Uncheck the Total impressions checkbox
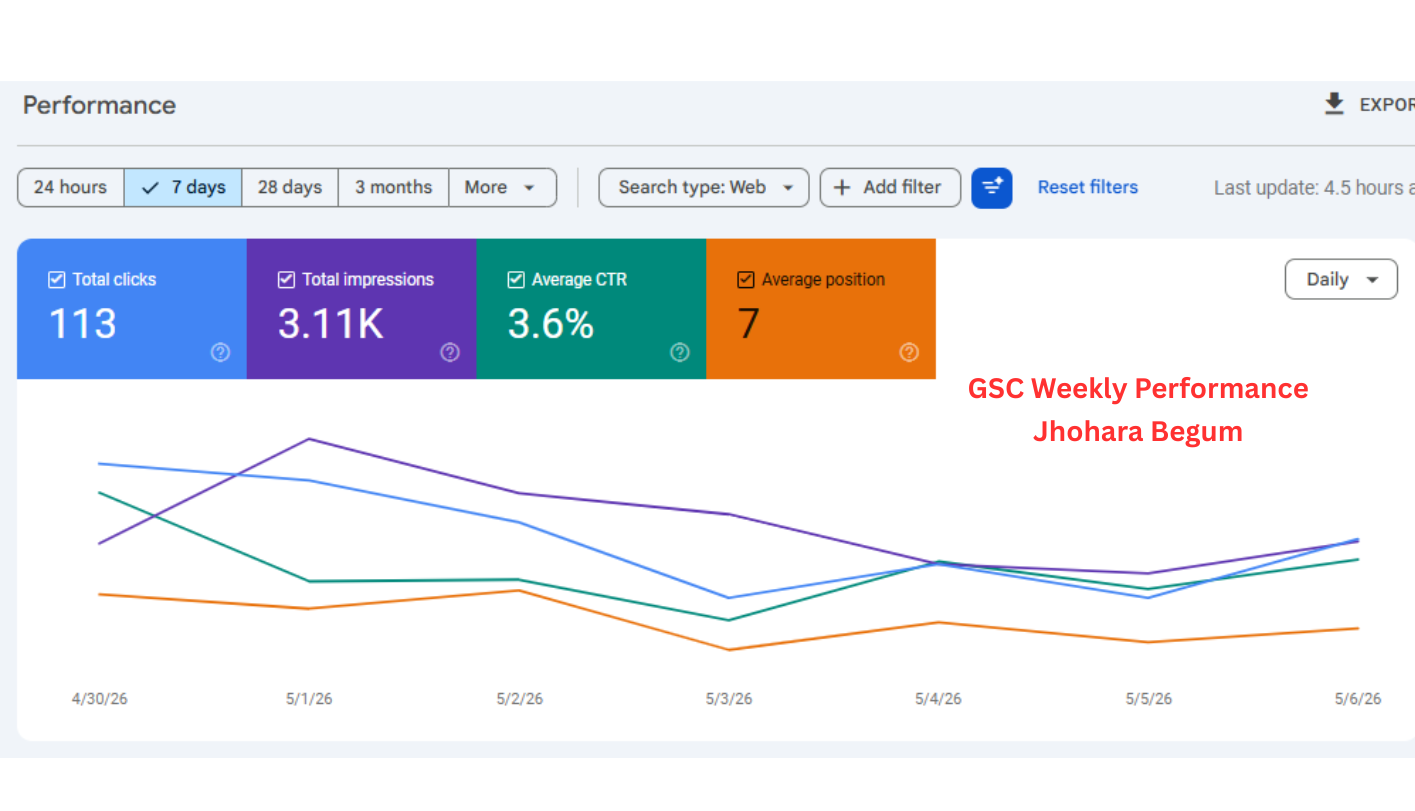The height and width of the screenshot is (811, 1415). [x=286, y=280]
